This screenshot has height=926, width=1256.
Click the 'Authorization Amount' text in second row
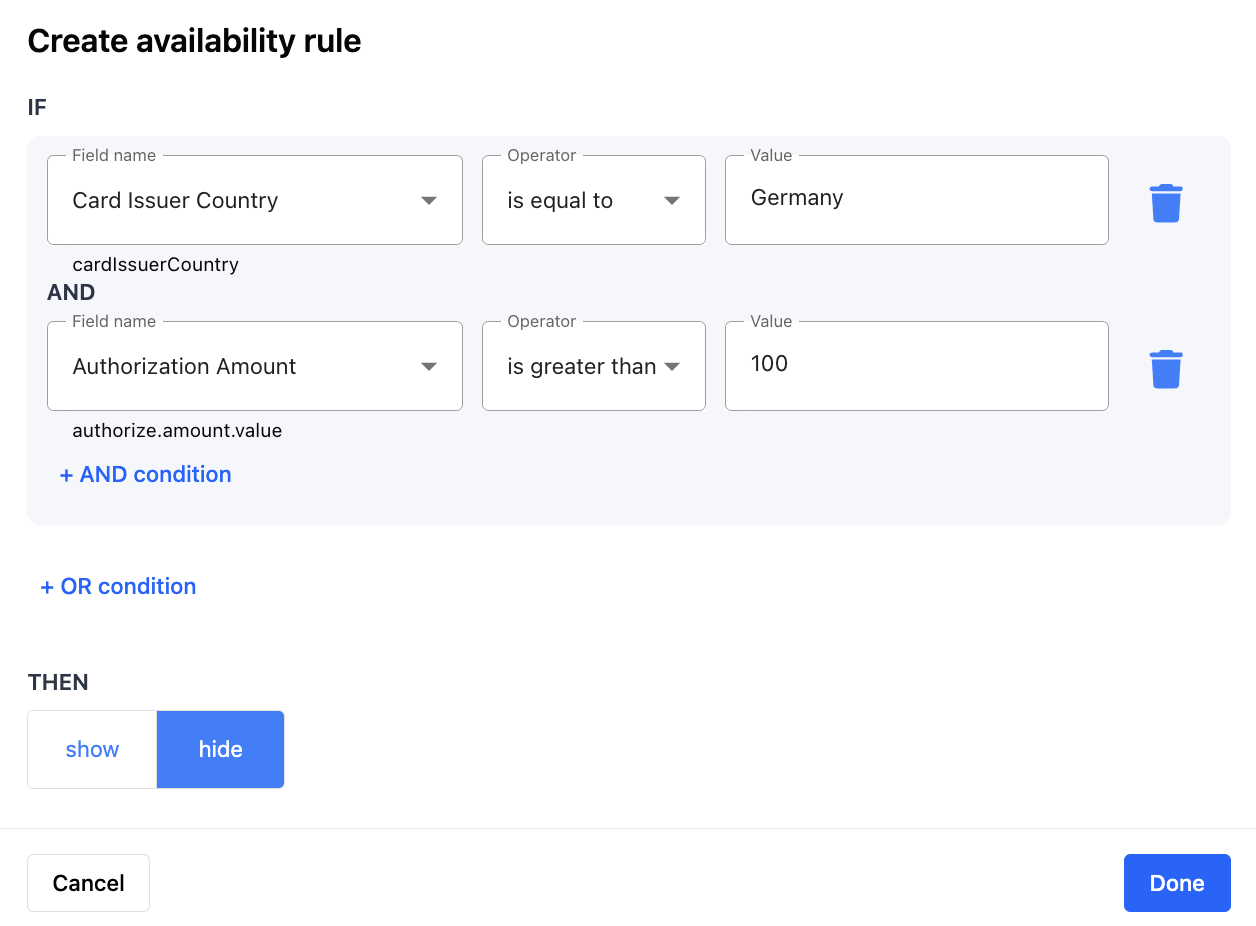tap(184, 367)
